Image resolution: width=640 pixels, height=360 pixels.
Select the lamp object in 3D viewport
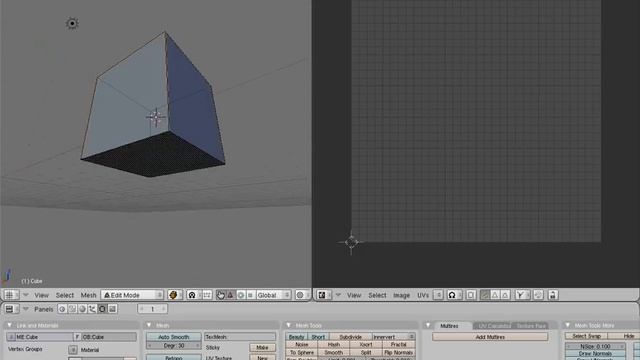pos(72,24)
